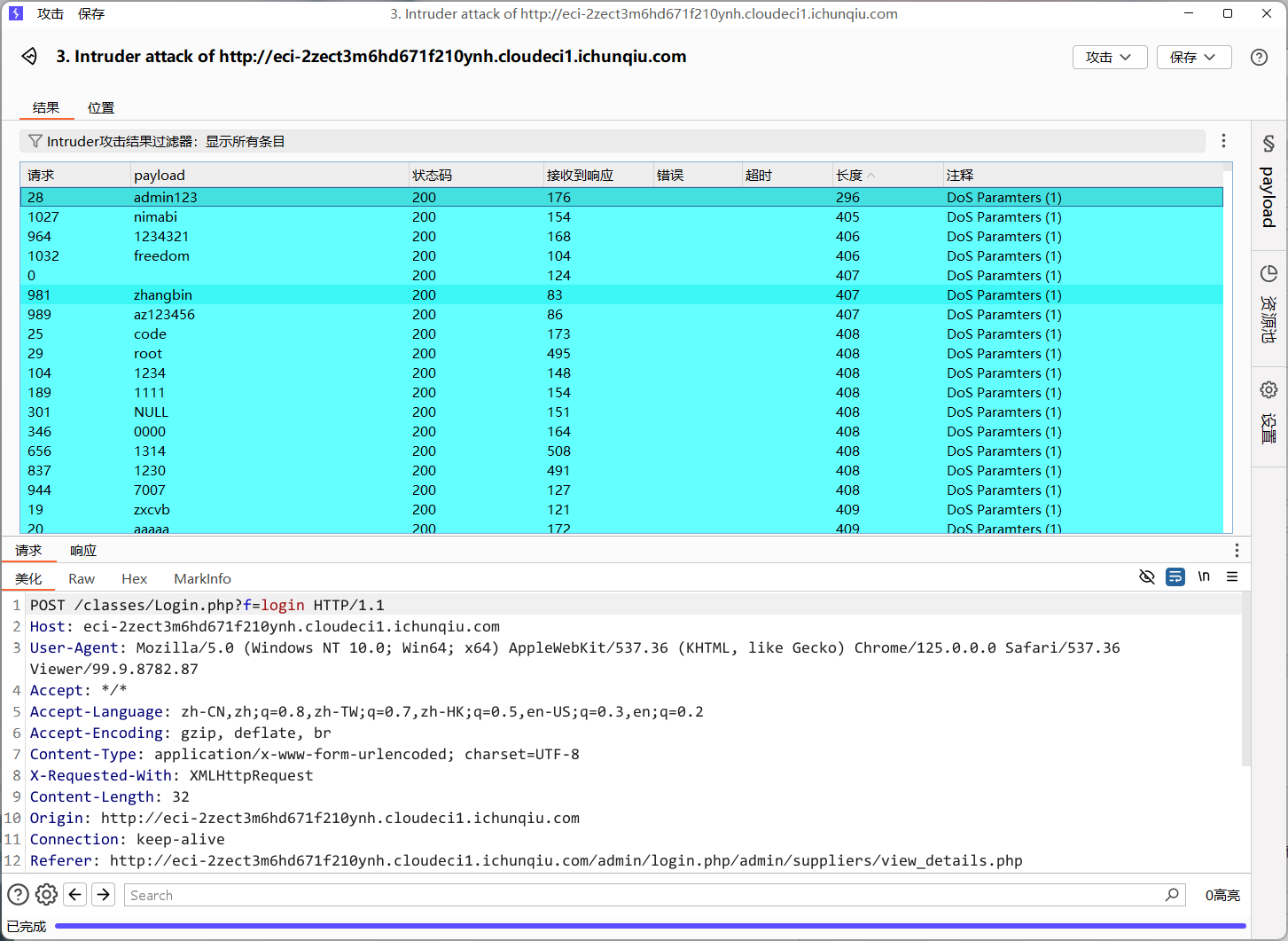Switch to the 响应 tab

pyautogui.click(x=83, y=550)
